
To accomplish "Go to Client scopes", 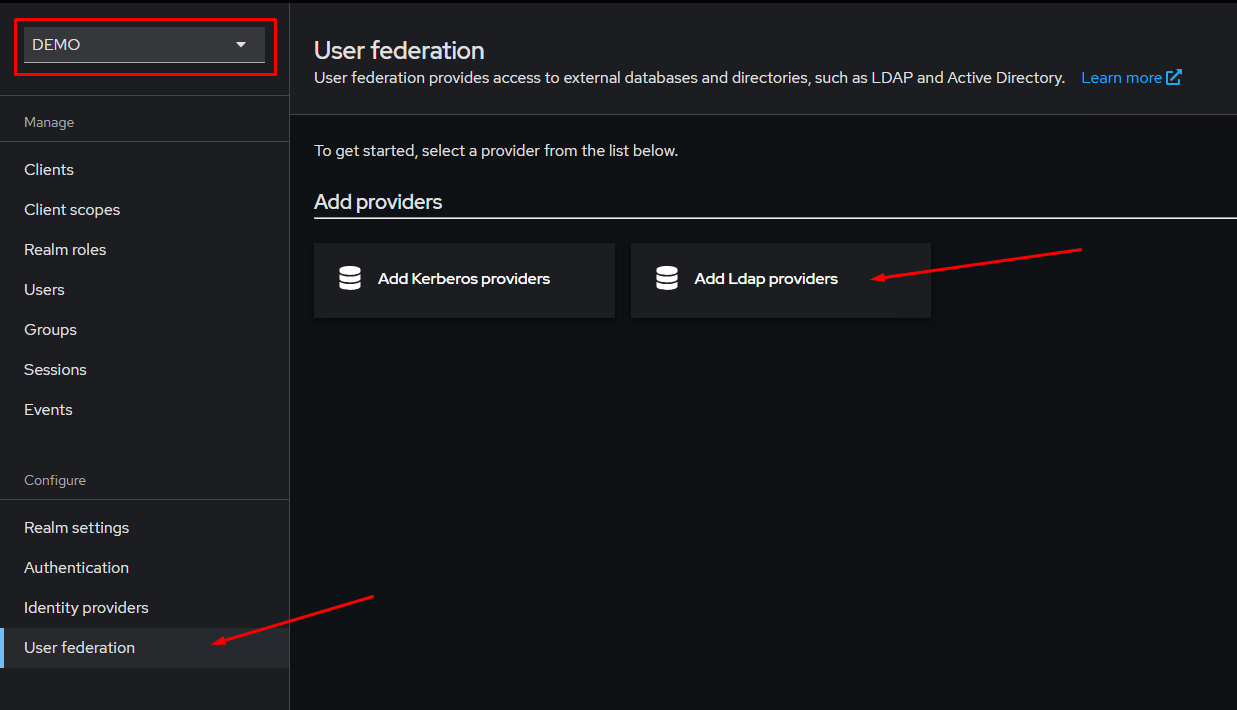I will [x=72, y=210].
